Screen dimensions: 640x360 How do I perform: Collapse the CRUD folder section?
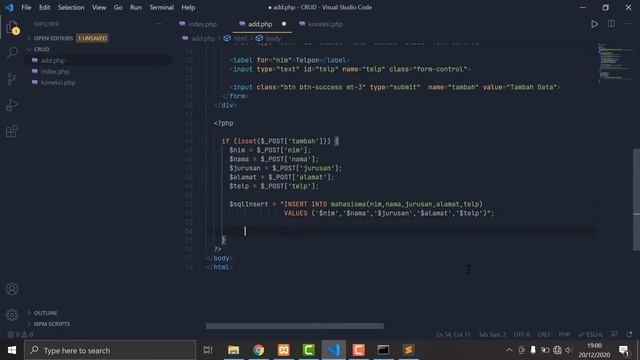(41, 49)
